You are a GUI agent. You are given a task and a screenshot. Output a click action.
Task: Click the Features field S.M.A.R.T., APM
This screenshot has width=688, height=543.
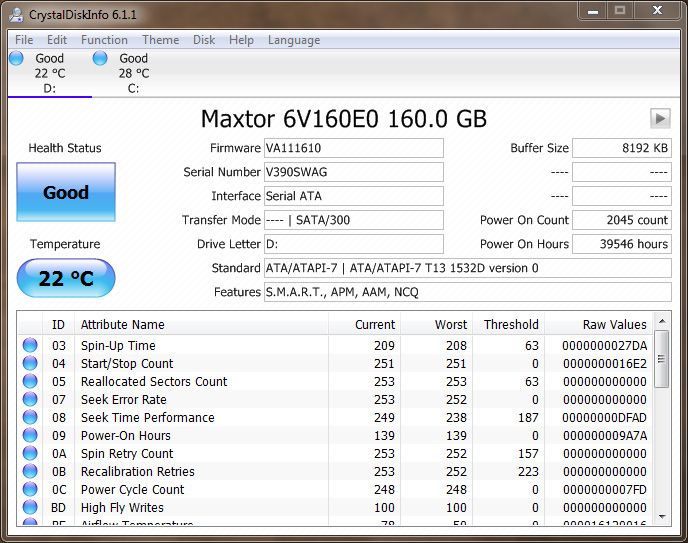pyautogui.click(x=468, y=292)
